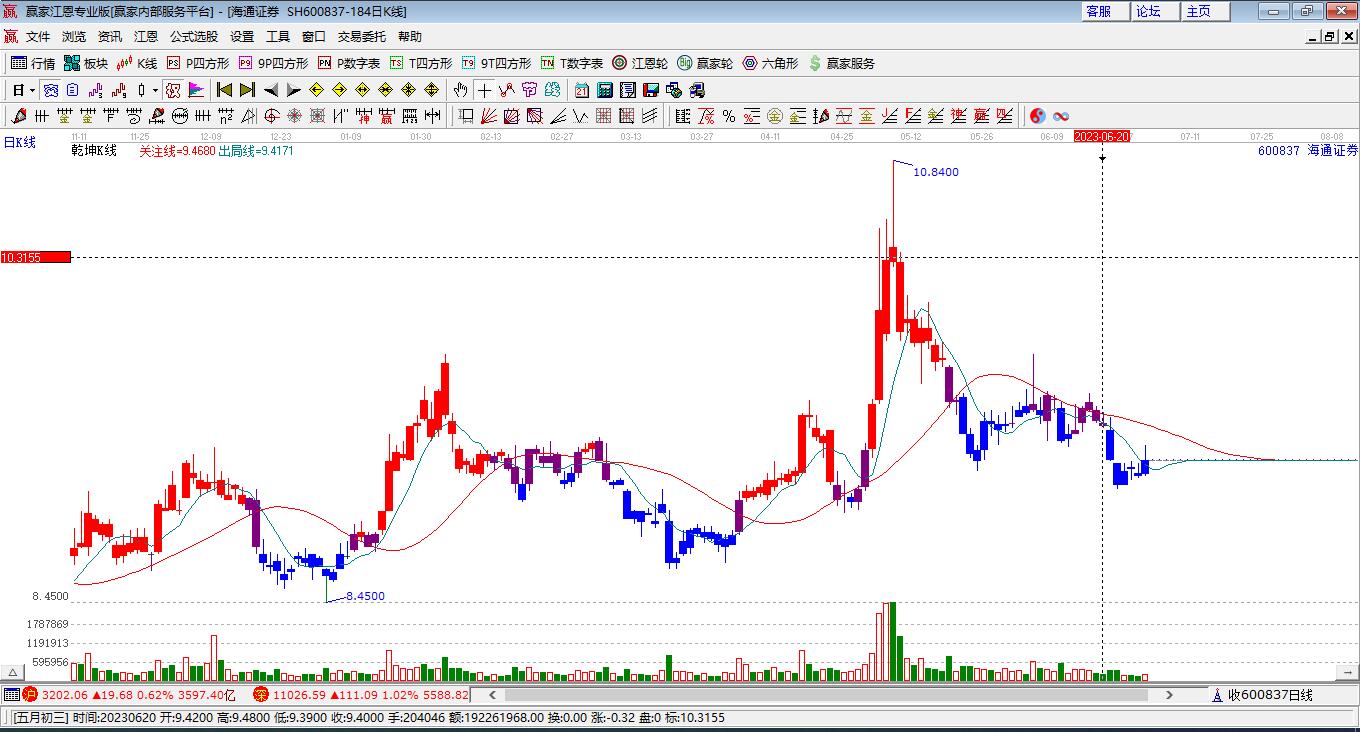Open the 六角形 hexagon tool

click(770, 63)
